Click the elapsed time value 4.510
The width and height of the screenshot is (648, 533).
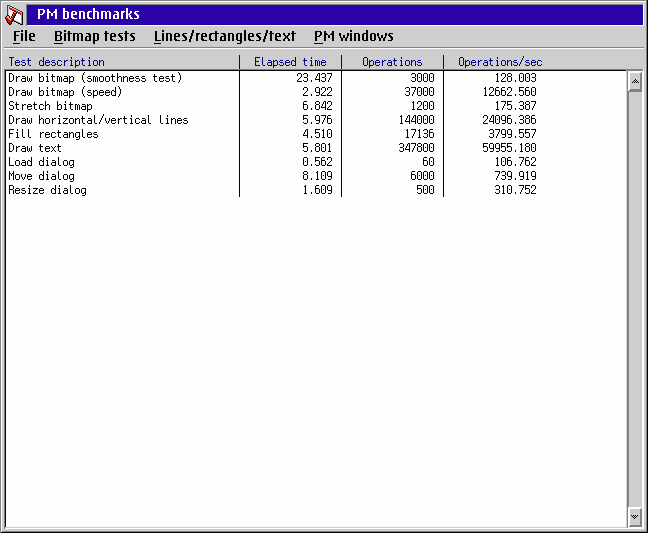coord(317,134)
